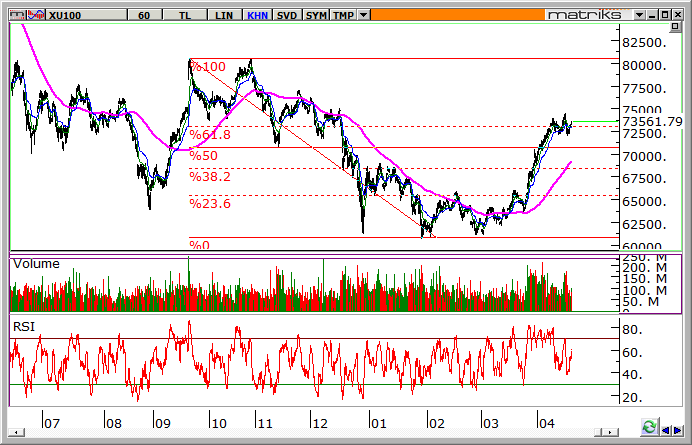Image resolution: width=692 pixels, height=445 pixels.
Task: Click the SYM toolbar item
Action: 316,16
